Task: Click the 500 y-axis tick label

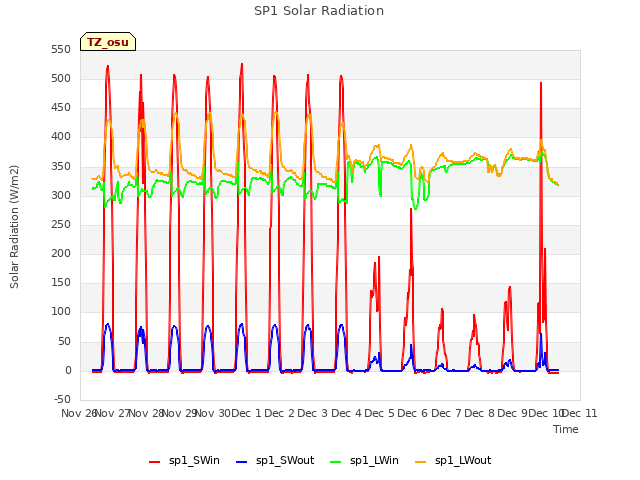Action: pyautogui.click(x=61, y=78)
